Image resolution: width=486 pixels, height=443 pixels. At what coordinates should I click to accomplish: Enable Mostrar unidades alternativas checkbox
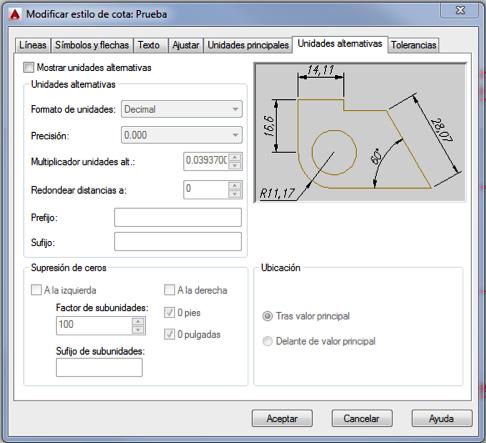coord(29,68)
